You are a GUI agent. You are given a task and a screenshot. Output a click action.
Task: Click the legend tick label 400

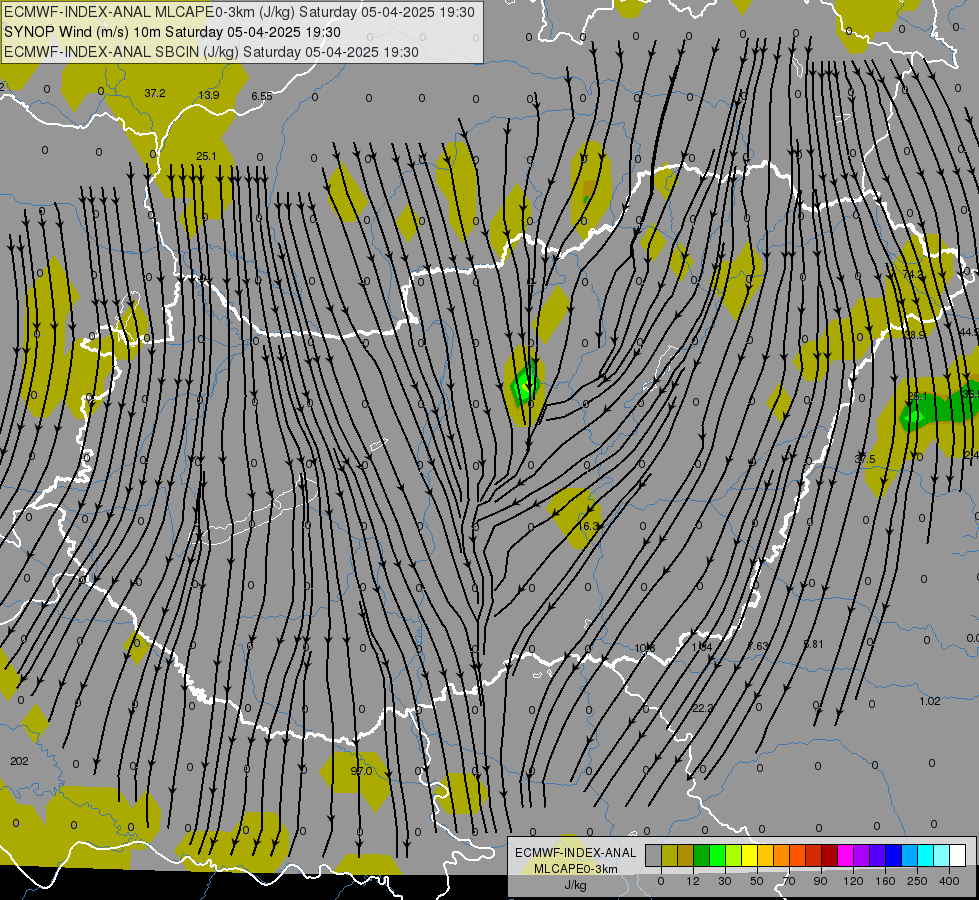949,881
